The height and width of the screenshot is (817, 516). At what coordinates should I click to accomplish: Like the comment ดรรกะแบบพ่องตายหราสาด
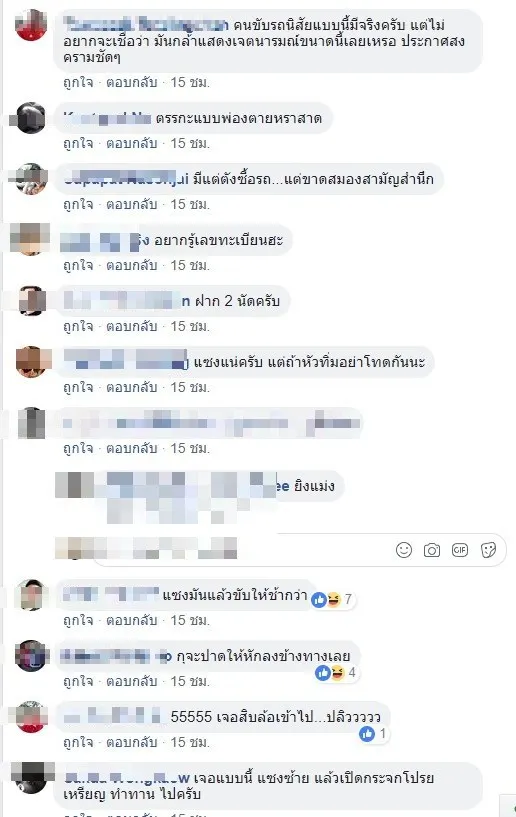[x=78, y=143]
